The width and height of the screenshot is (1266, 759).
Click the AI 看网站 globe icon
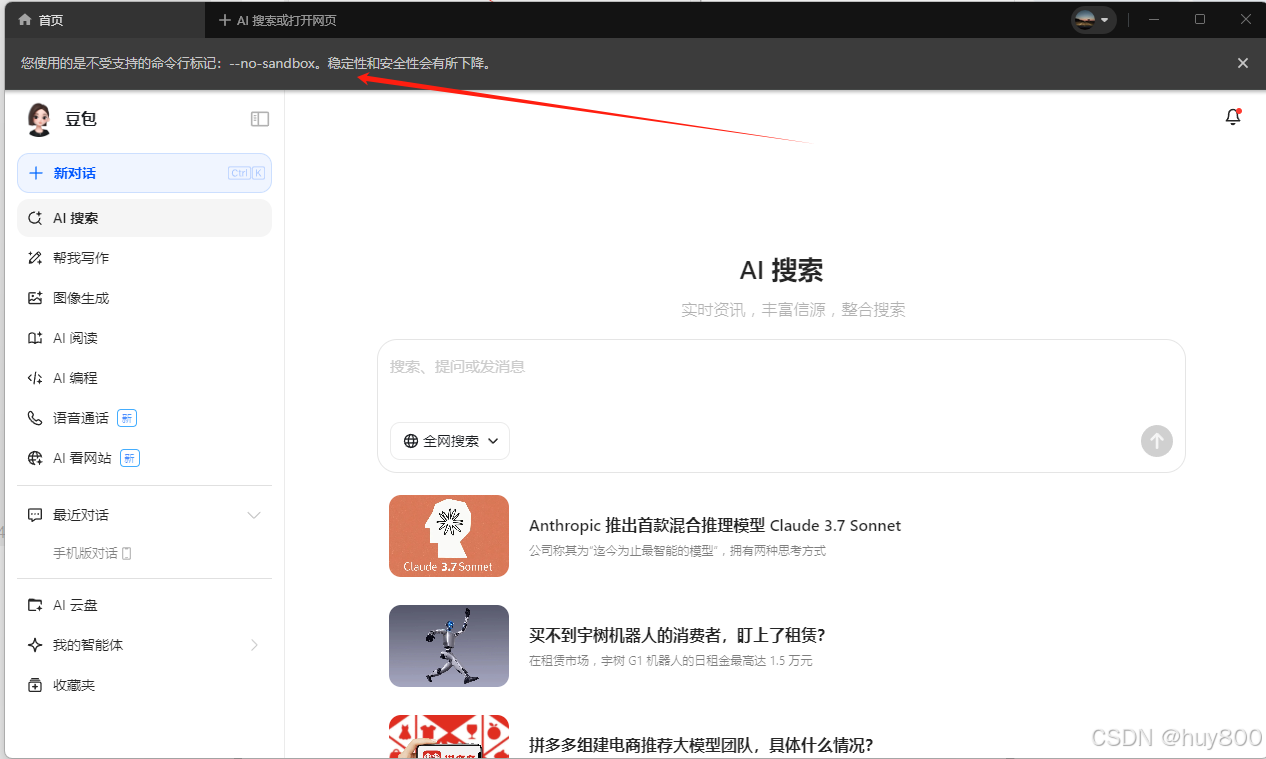35,458
